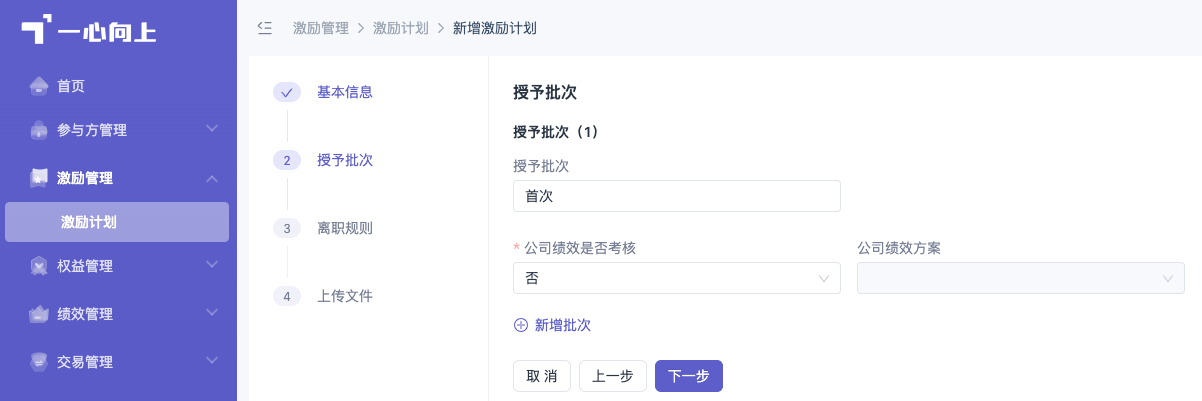This screenshot has height=401, width=1202.
Task: Open the 公司绩效方案 dropdown
Action: click(x=1021, y=278)
